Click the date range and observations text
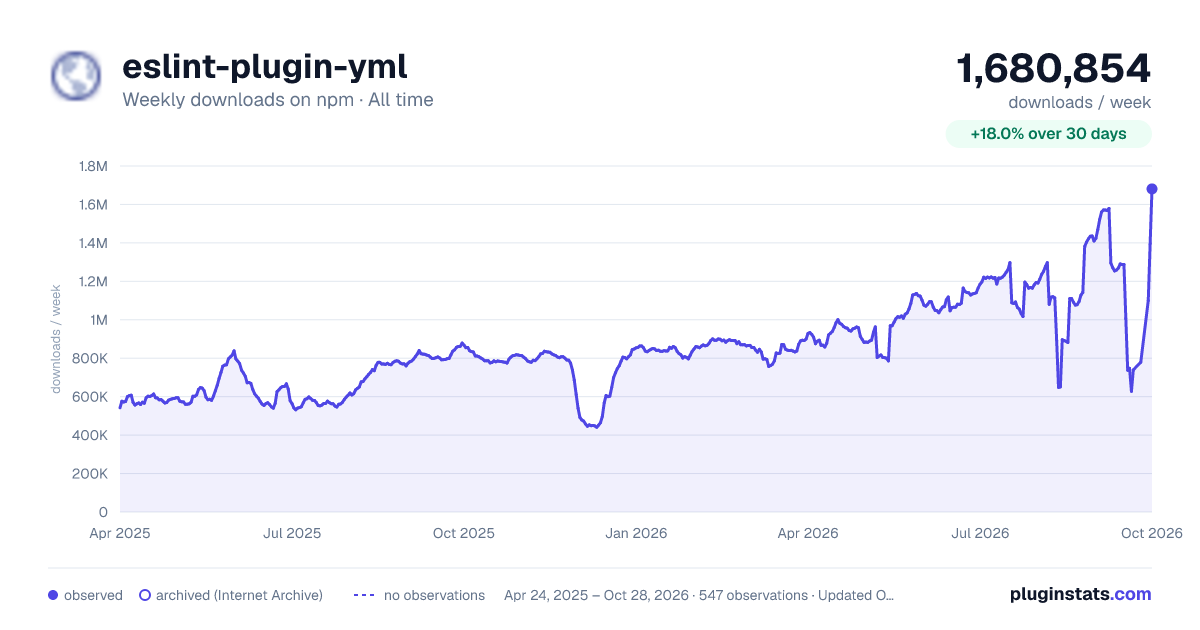The image size is (1200, 630). pyautogui.click(x=699, y=595)
